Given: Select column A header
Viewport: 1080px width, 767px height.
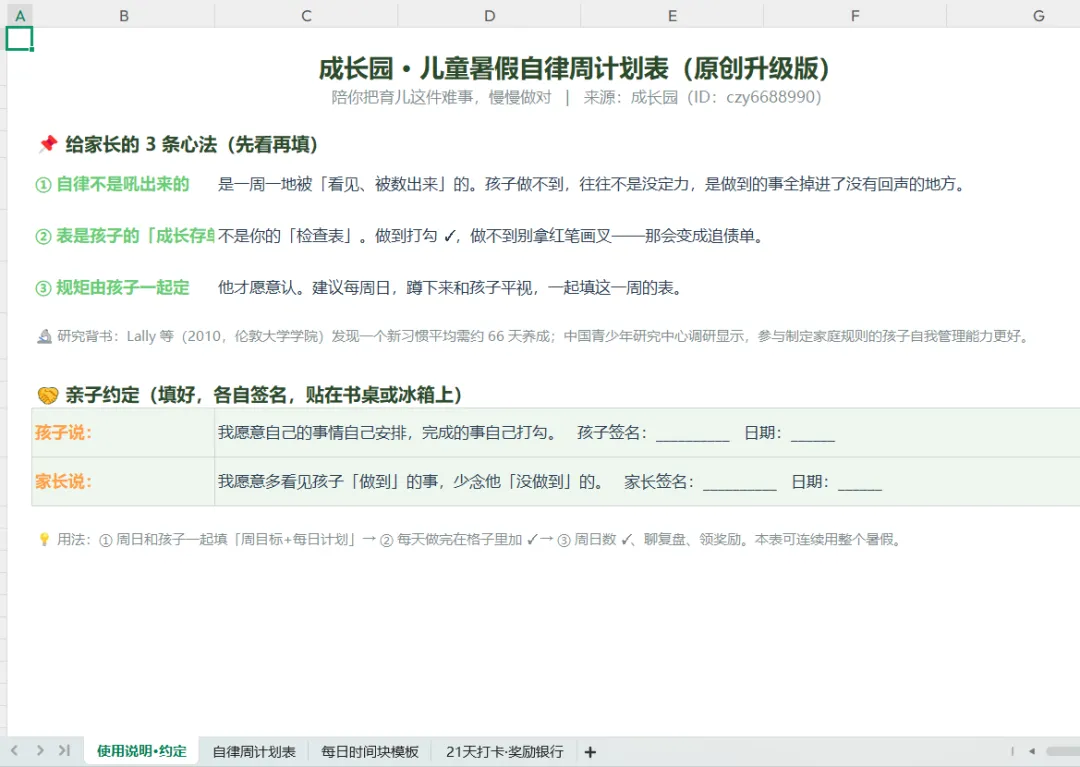Looking at the screenshot, I should [x=20, y=15].
